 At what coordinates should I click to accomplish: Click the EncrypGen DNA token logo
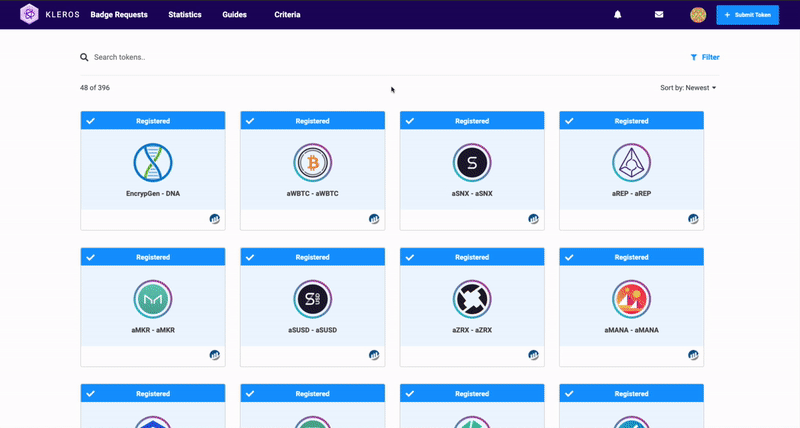coord(153,163)
